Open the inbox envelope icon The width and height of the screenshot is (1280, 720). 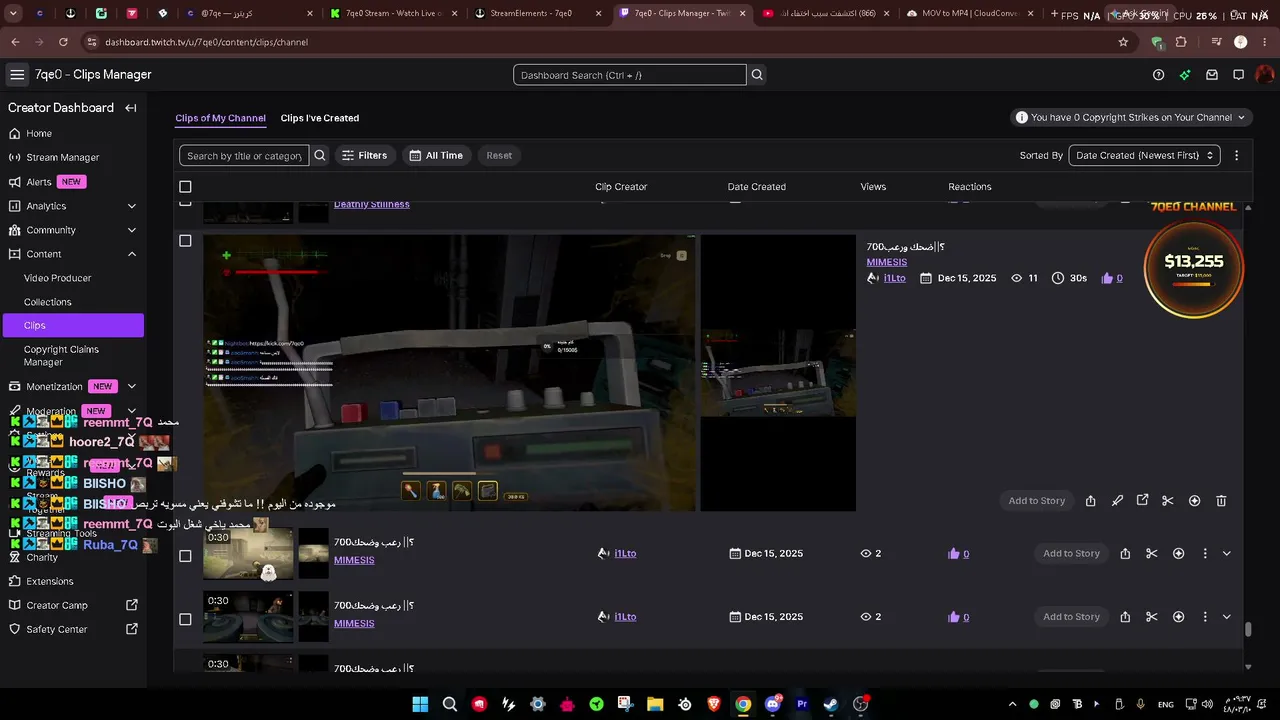pyautogui.click(x=1212, y=75)
